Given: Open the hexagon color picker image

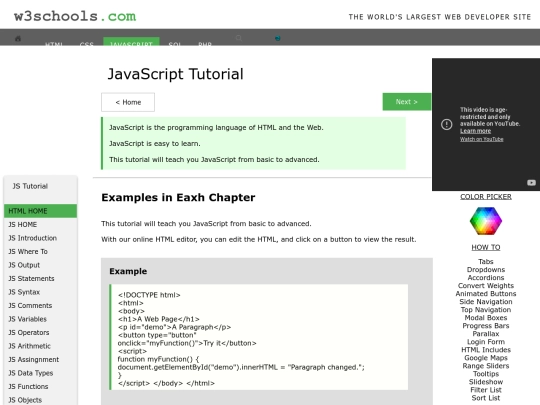Looking at the screenshot, I should point(486,221).
